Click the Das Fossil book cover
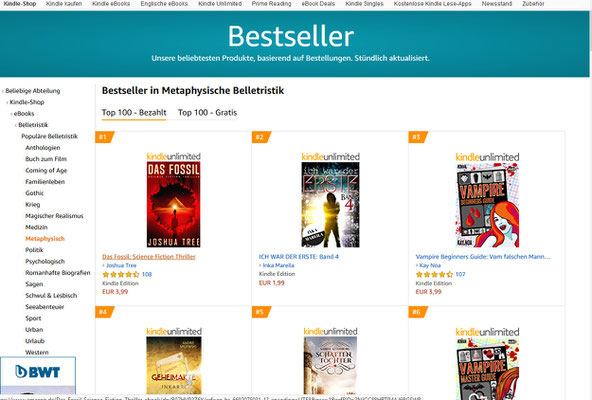This screenshot has height=400, width=592. (x=173, y=204)
